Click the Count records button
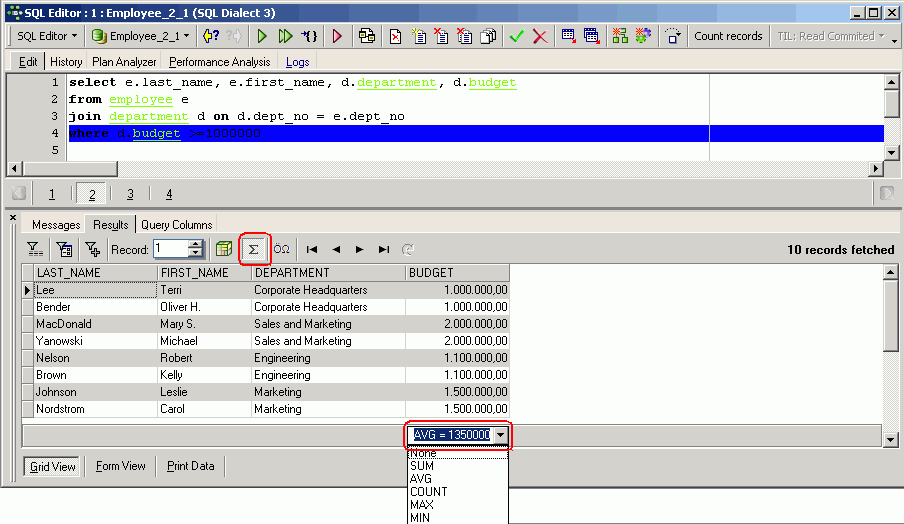 pyautogui.click(x=728, y=36)
